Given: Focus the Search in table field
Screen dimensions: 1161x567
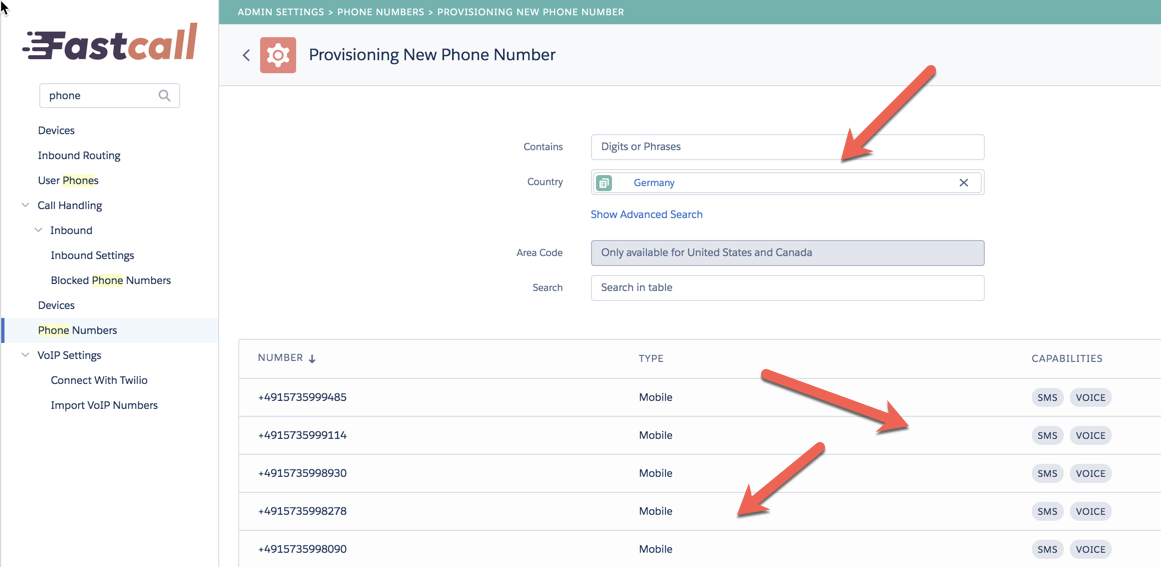Looking at the screenshot, I should click(x=788, y=288).
